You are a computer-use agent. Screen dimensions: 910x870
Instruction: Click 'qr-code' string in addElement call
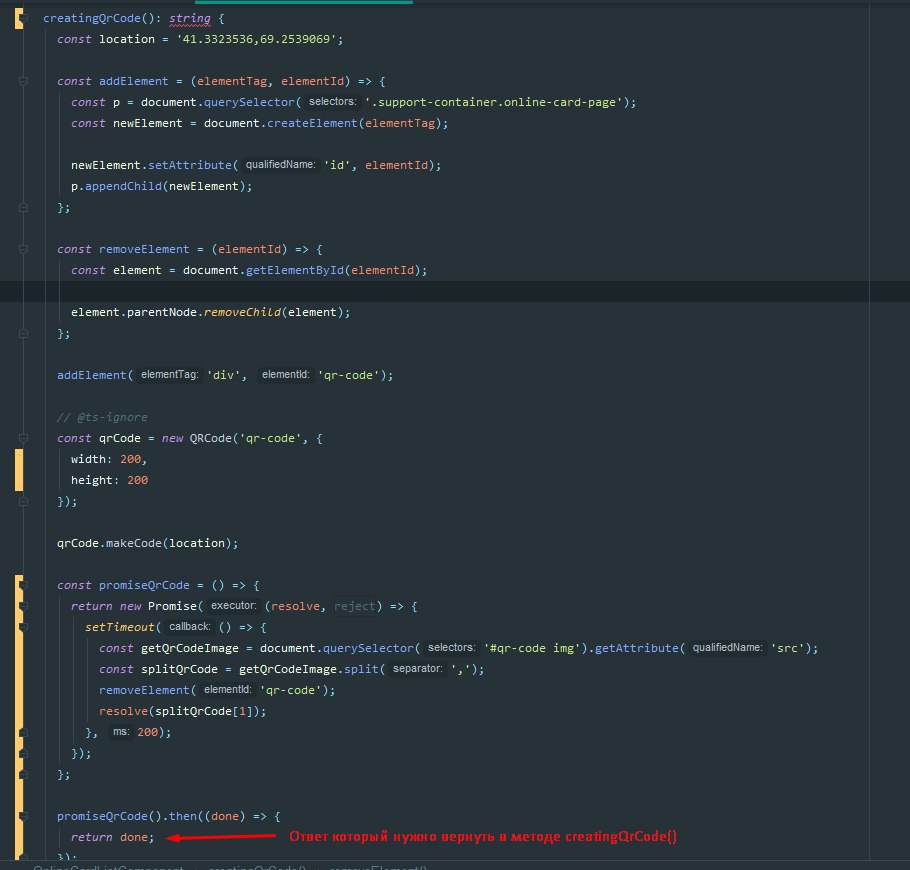(x=348, y=376)
